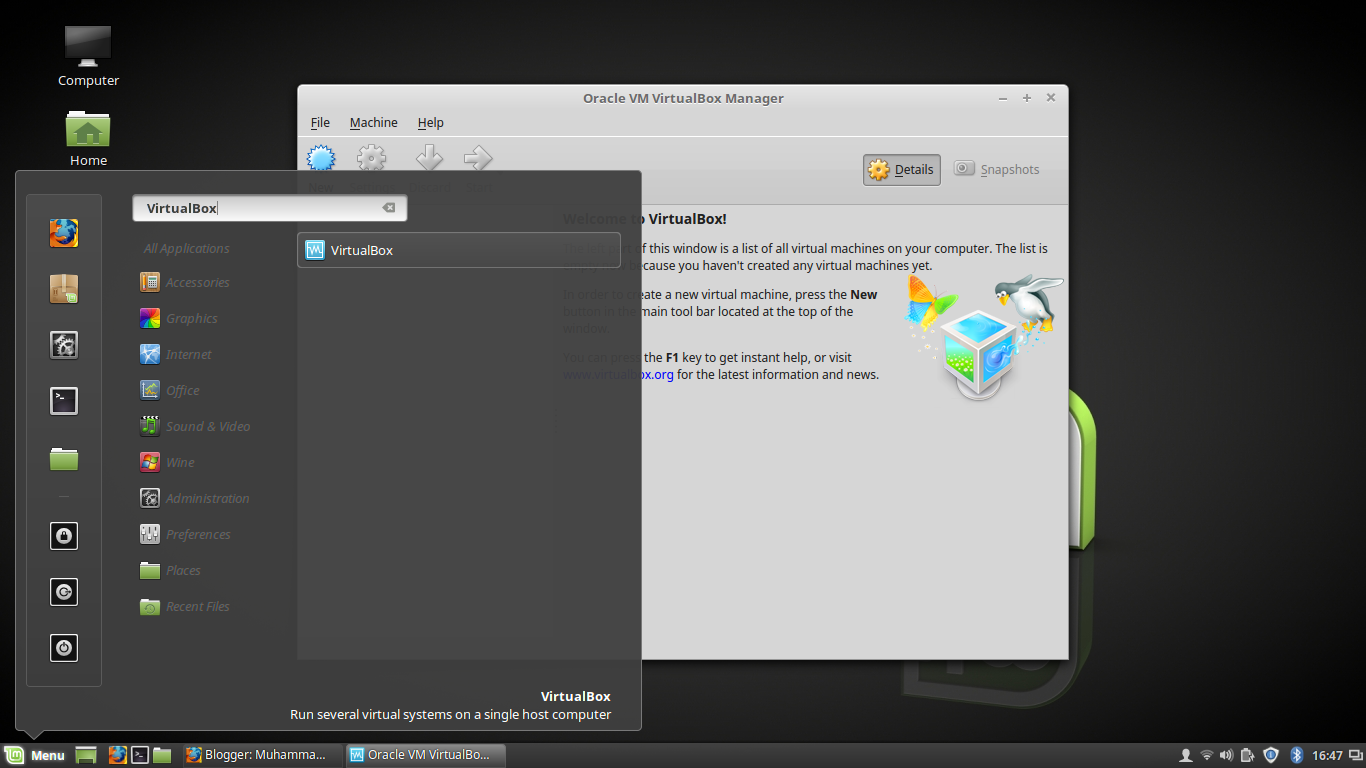The image size is (1366, 768).
Task: Open the Terminal icon in the menu sidebar
Action: [x=64, y=400]
